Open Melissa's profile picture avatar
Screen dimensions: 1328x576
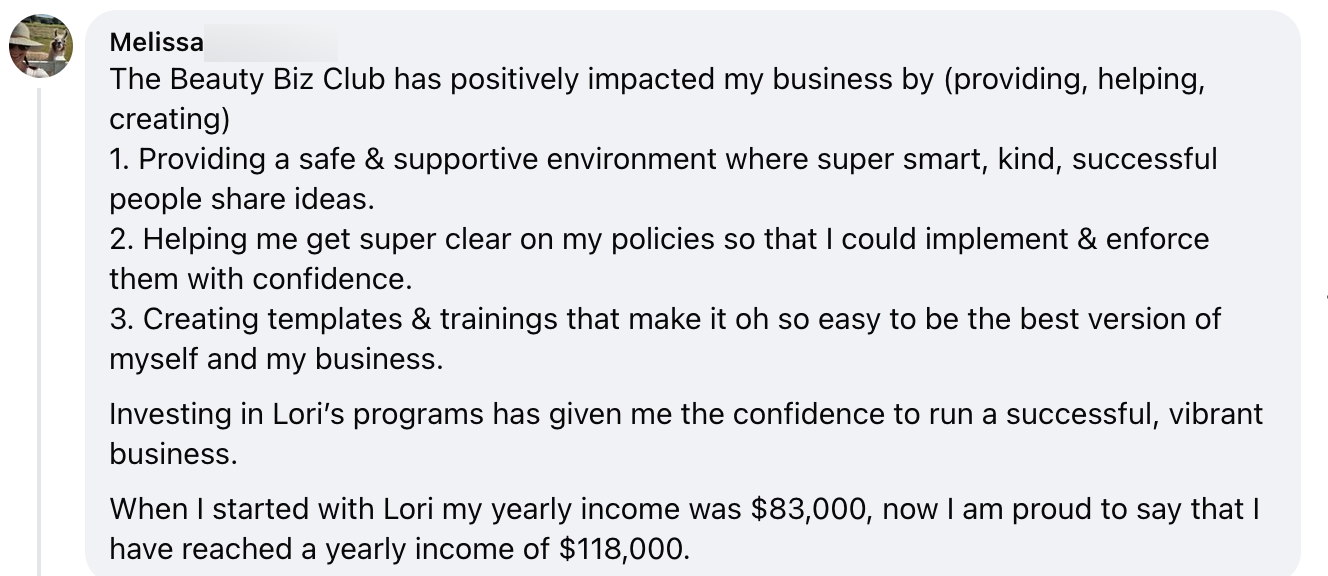[41, 46]
